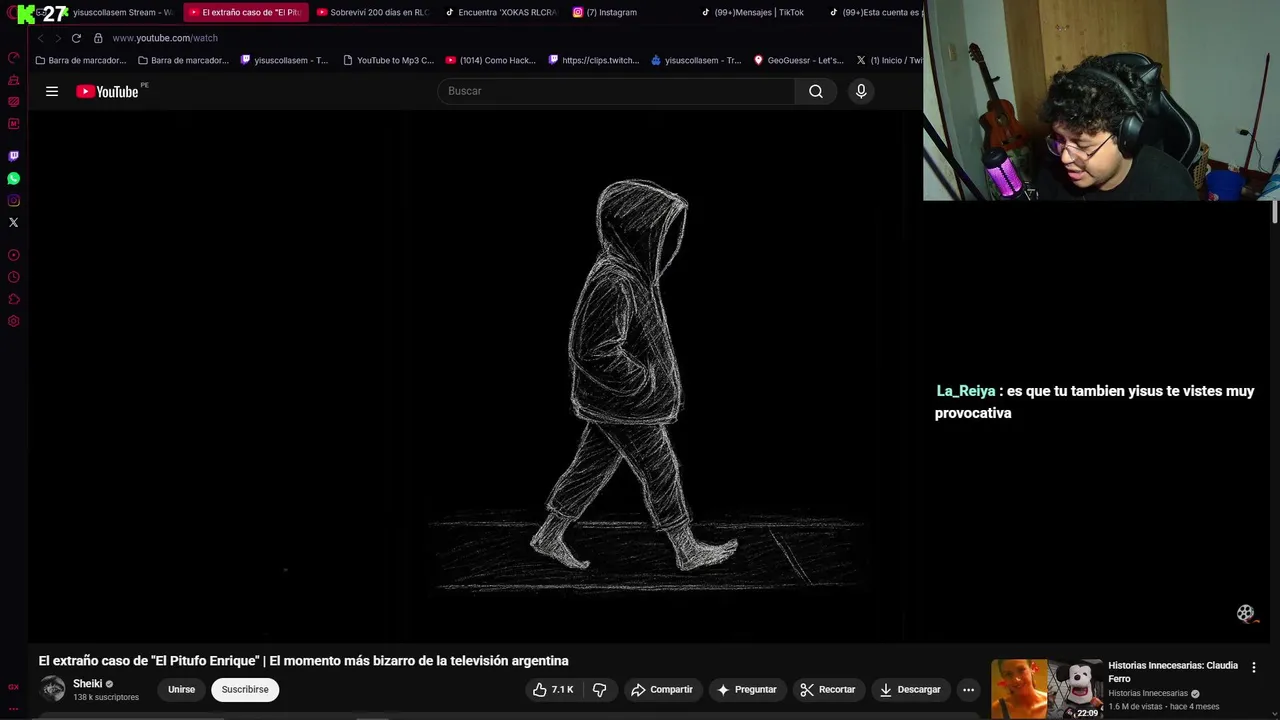Click the La_Reiya chat username
This screenshot has height=720, width=1280.
[x=966, y=391]
